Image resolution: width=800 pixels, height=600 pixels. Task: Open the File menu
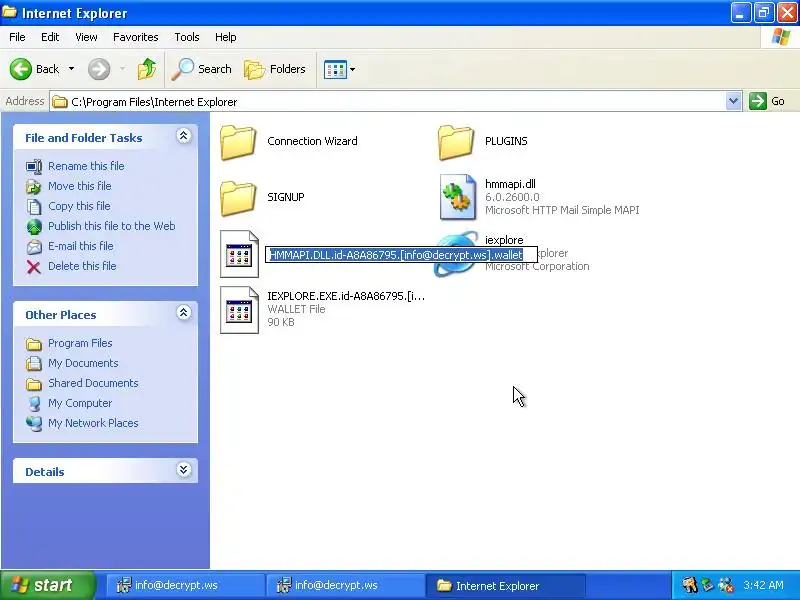pyautogui.click(x=17, y=37)
